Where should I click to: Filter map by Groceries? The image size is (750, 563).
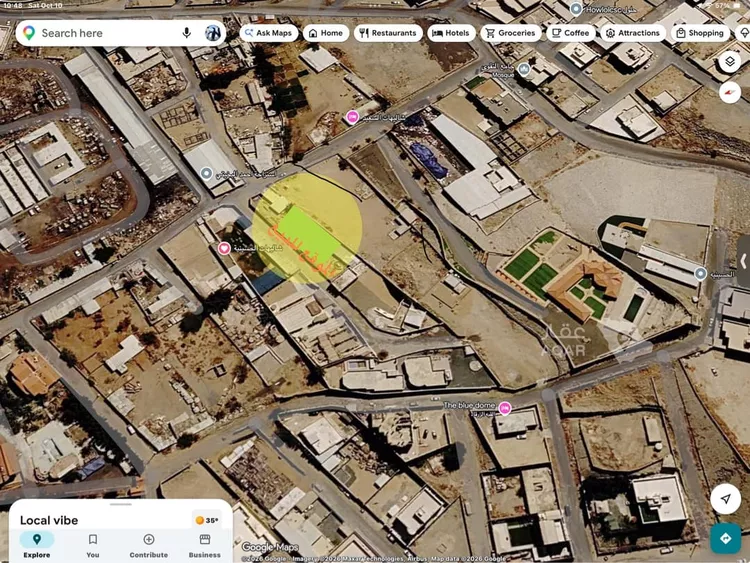point(510,33)
